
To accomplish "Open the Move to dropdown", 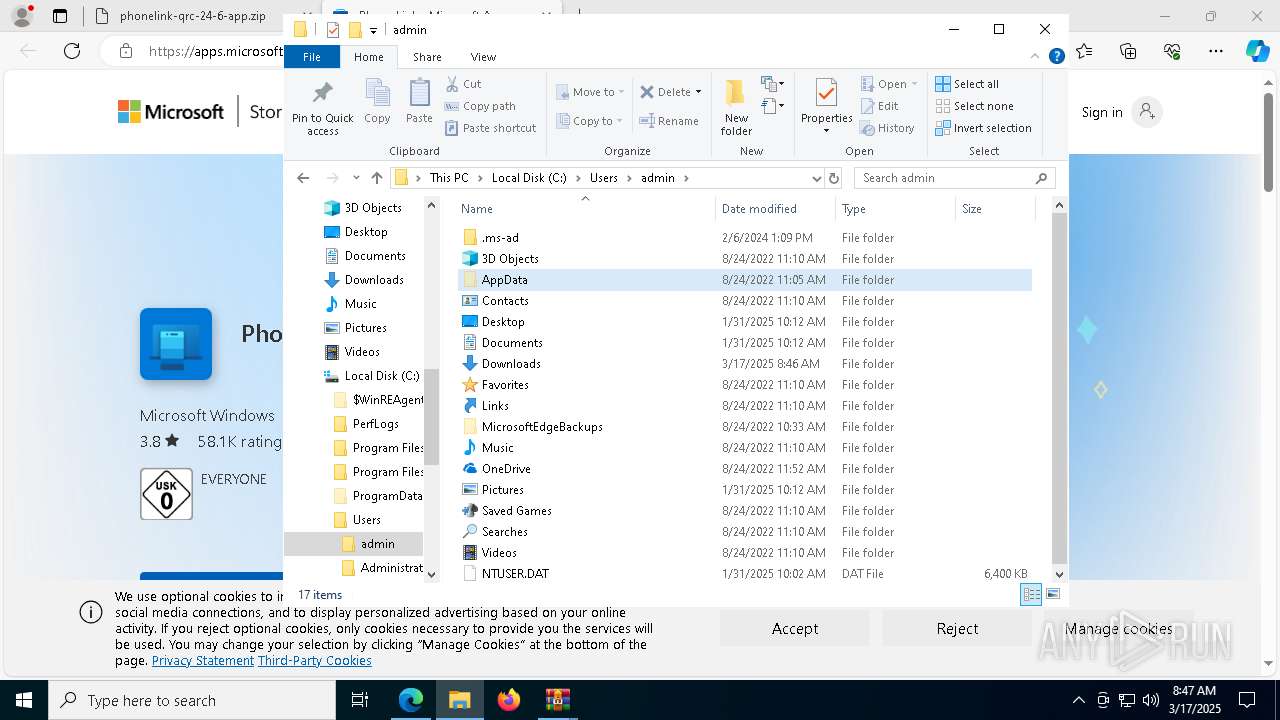I will 590,92.
